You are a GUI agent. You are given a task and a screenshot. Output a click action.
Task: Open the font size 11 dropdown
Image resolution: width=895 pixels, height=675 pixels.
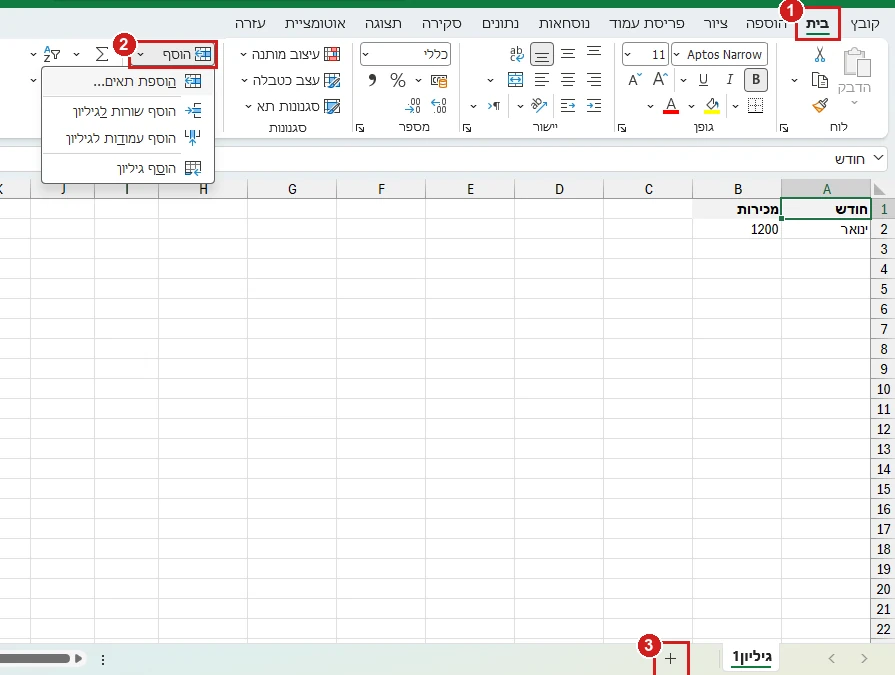628,55
